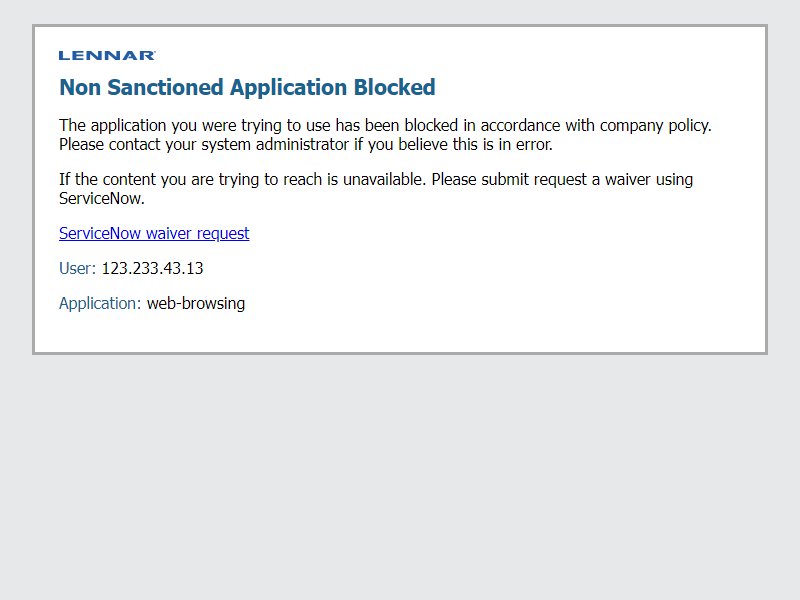
Task: Click the web-browsing application value
Action: (x=196, y=304)
